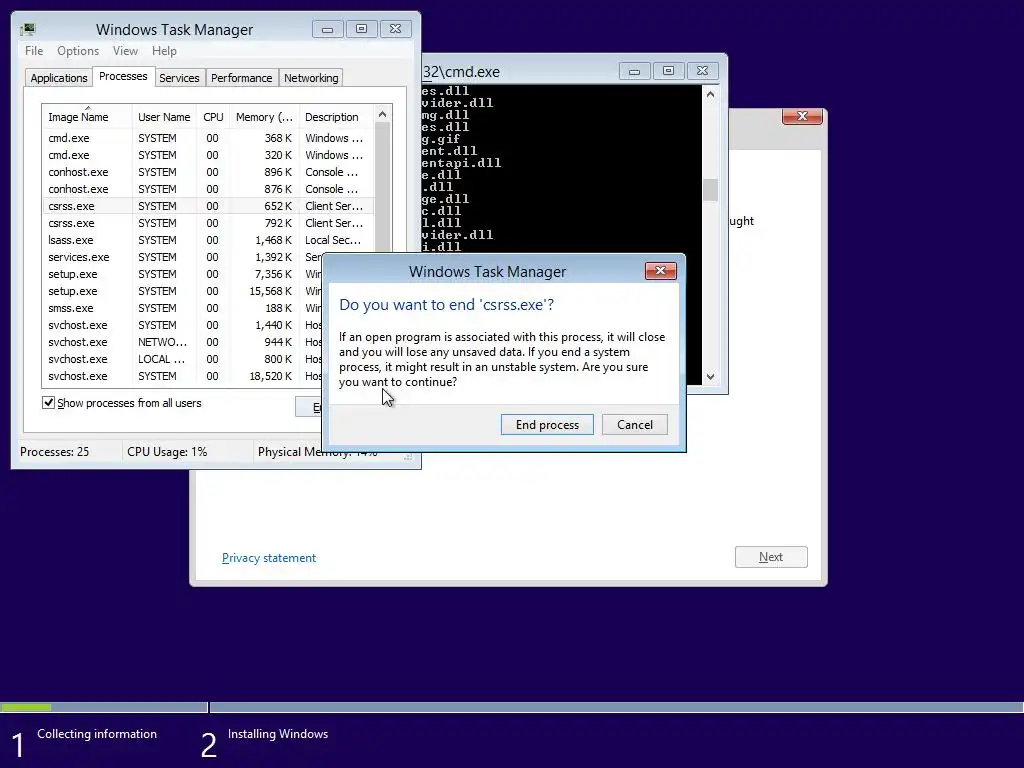Open the Privacy statement link in Setup

[x=268, y=558]
